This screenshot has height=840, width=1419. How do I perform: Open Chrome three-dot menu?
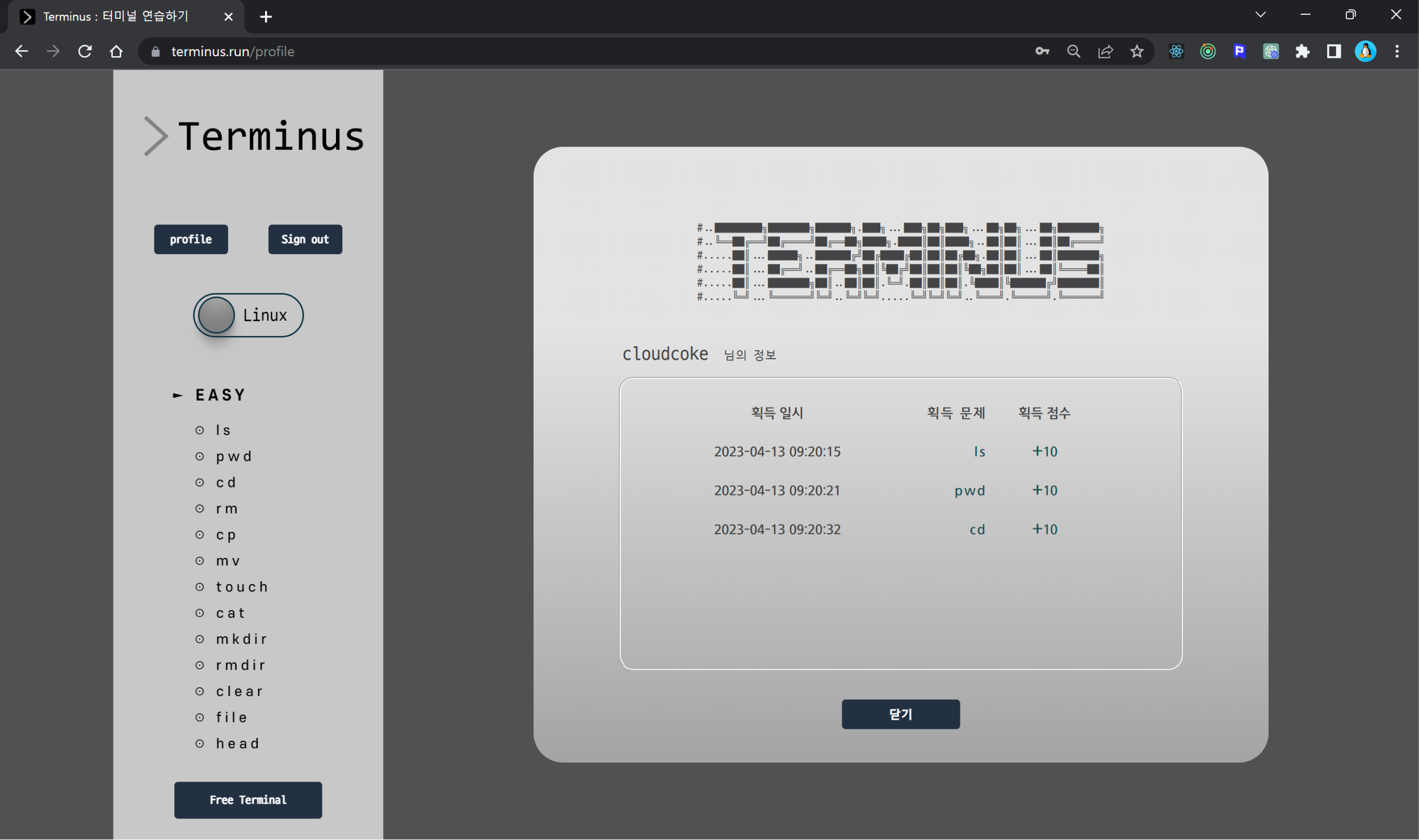coord(1397,52)
